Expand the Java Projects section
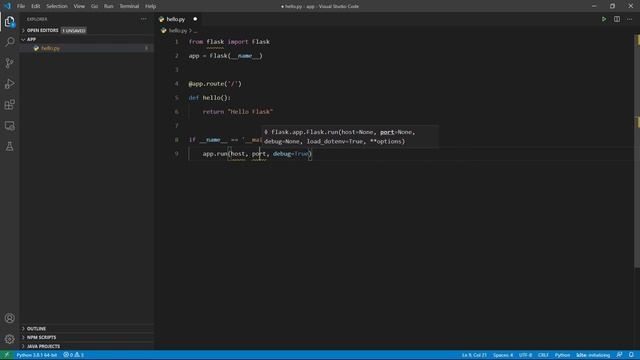 click(x=87, y=346)
